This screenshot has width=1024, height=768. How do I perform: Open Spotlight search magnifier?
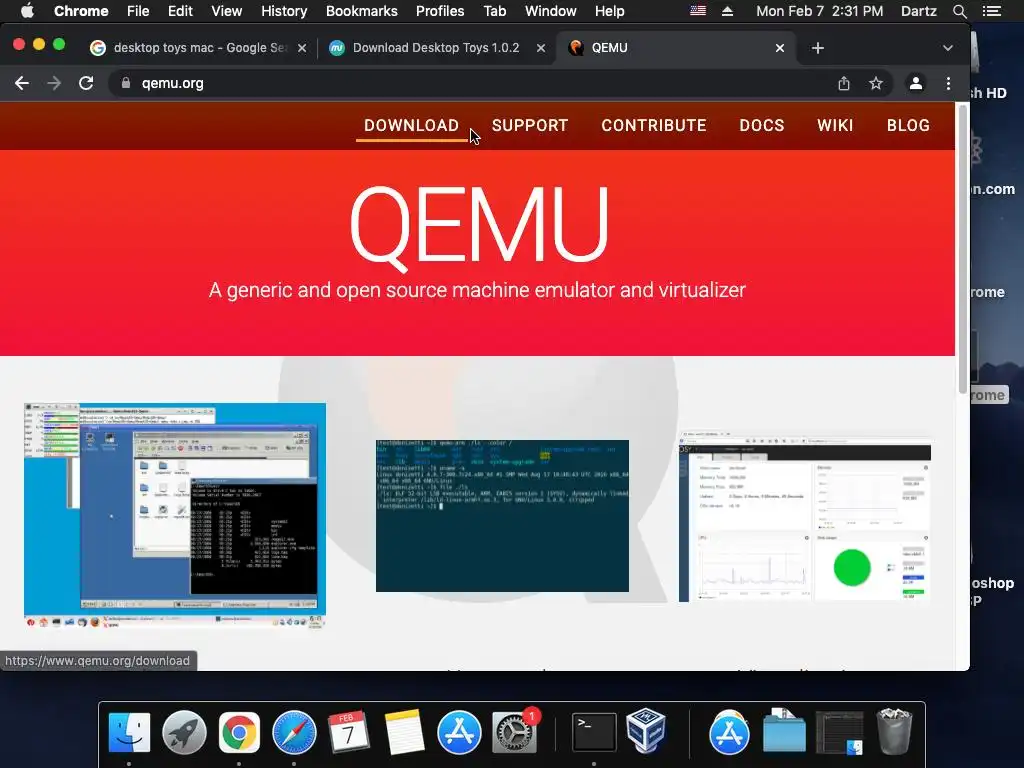(959, 11)
